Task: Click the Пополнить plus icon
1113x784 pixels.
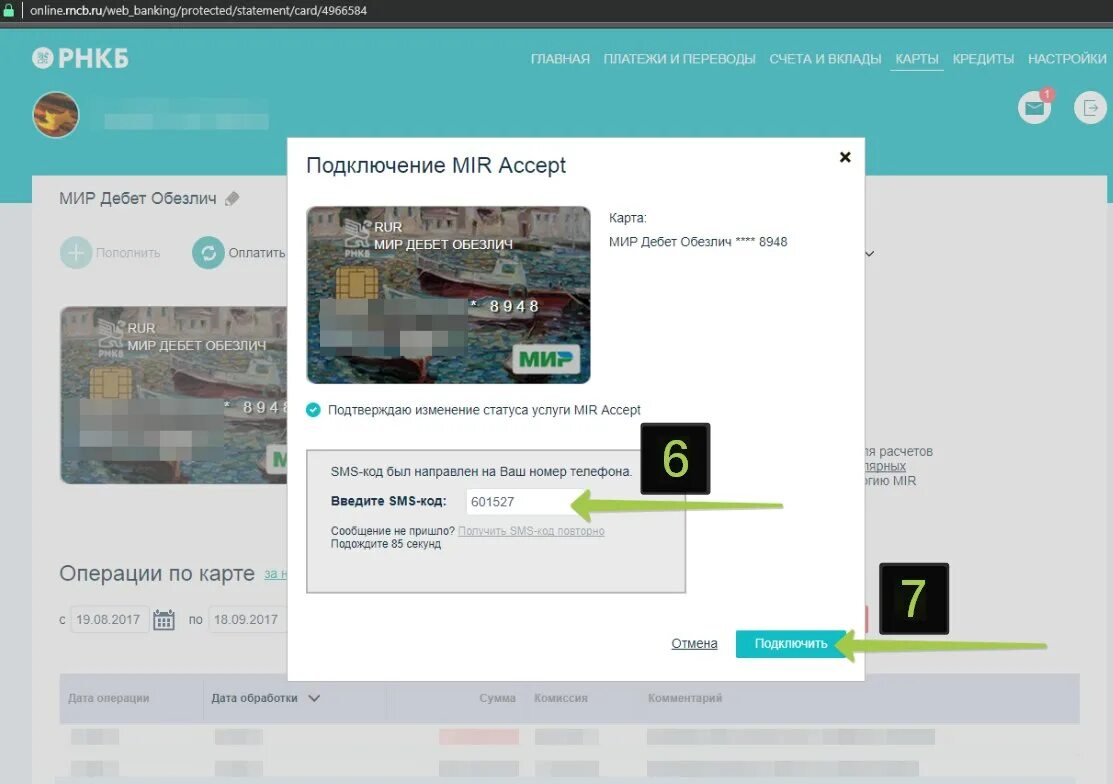Action: [76, 253]
